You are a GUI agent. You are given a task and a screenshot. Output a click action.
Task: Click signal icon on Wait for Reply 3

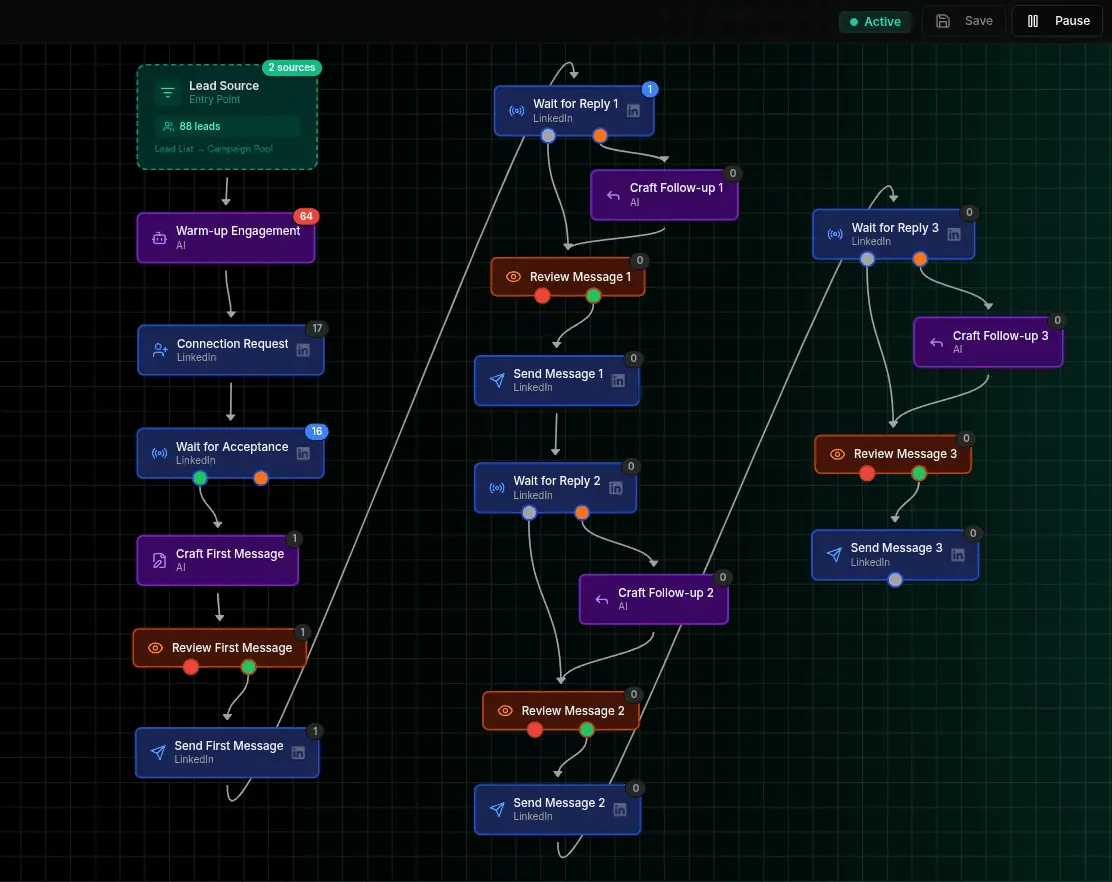coord(835,234)
